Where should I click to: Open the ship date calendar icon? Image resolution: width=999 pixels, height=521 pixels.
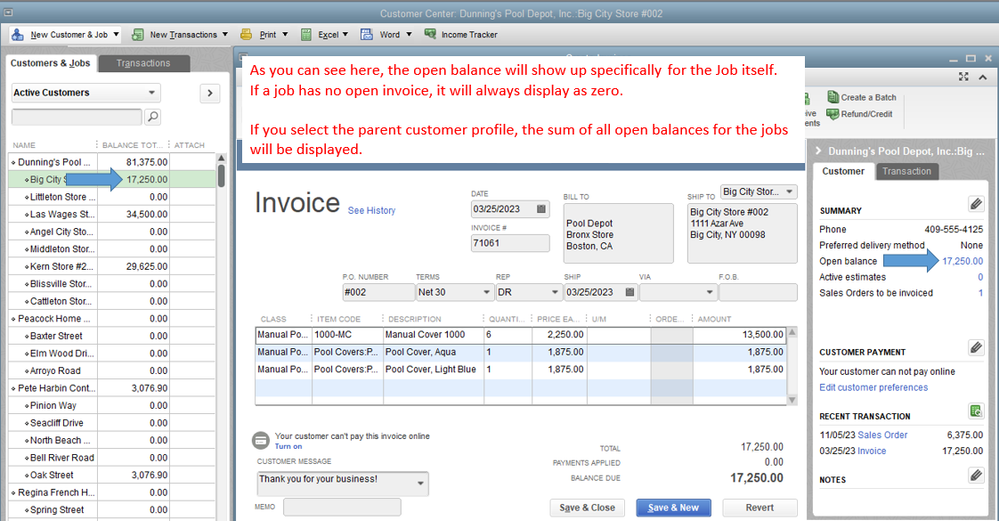coord(630,292)
